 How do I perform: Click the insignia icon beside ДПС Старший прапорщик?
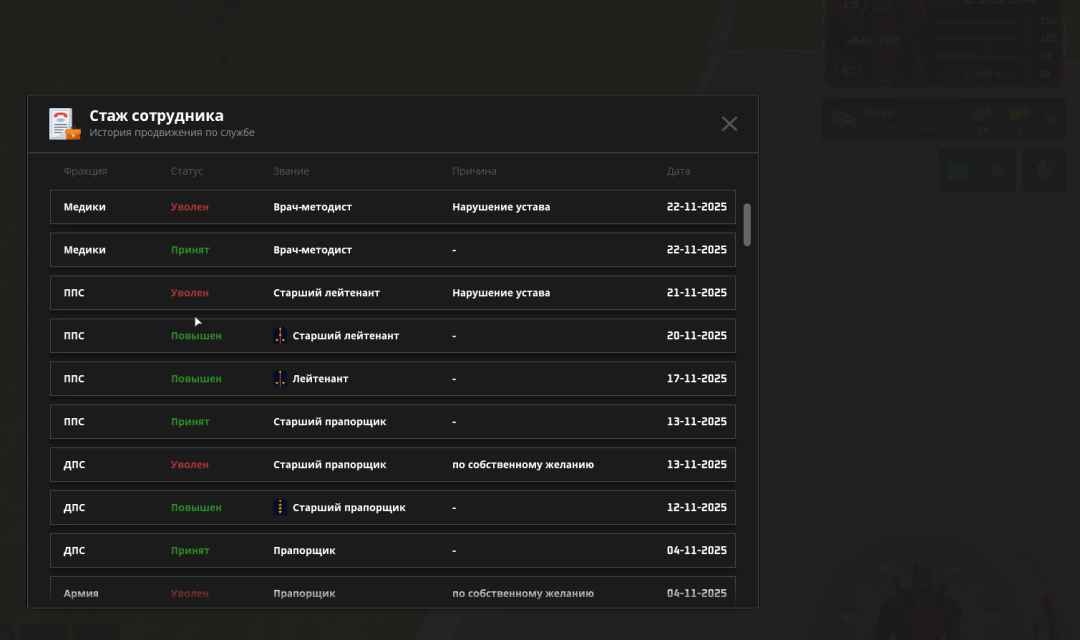pyautogui.click(x=280, y=508)
